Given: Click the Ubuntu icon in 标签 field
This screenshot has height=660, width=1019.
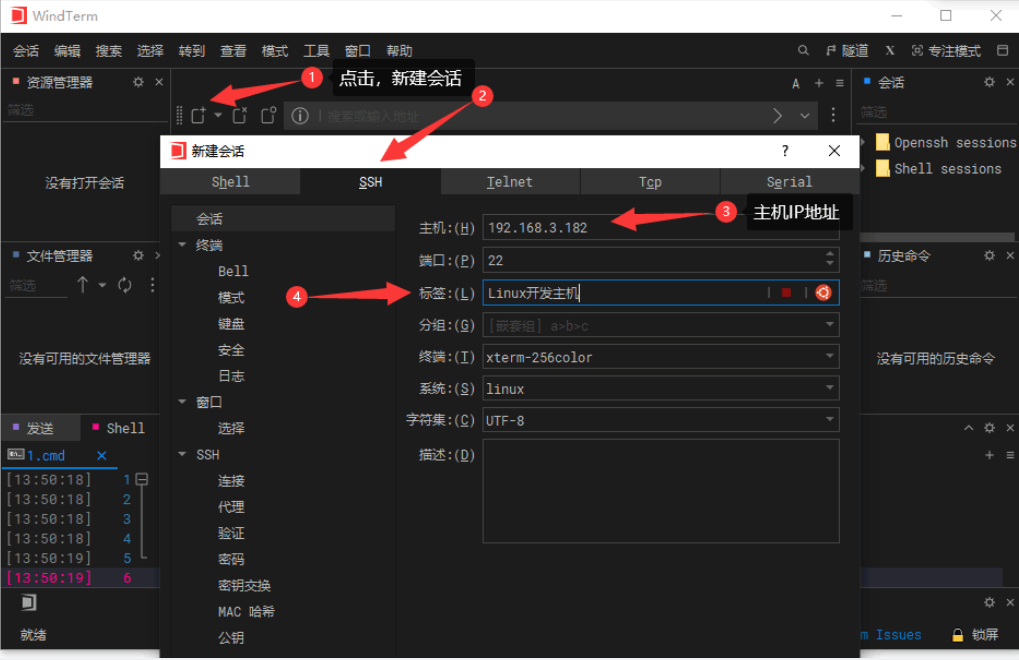Looking at the screenshot, I should [x=823, y=293].
